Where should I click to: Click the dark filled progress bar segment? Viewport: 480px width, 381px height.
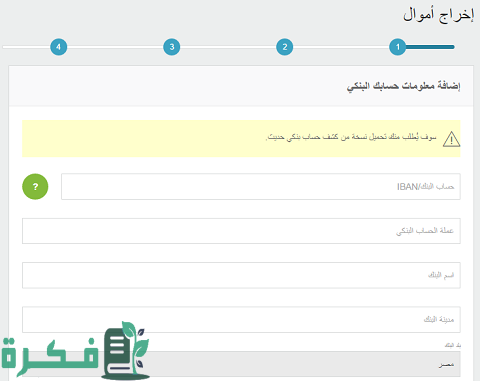click(430, 47)
